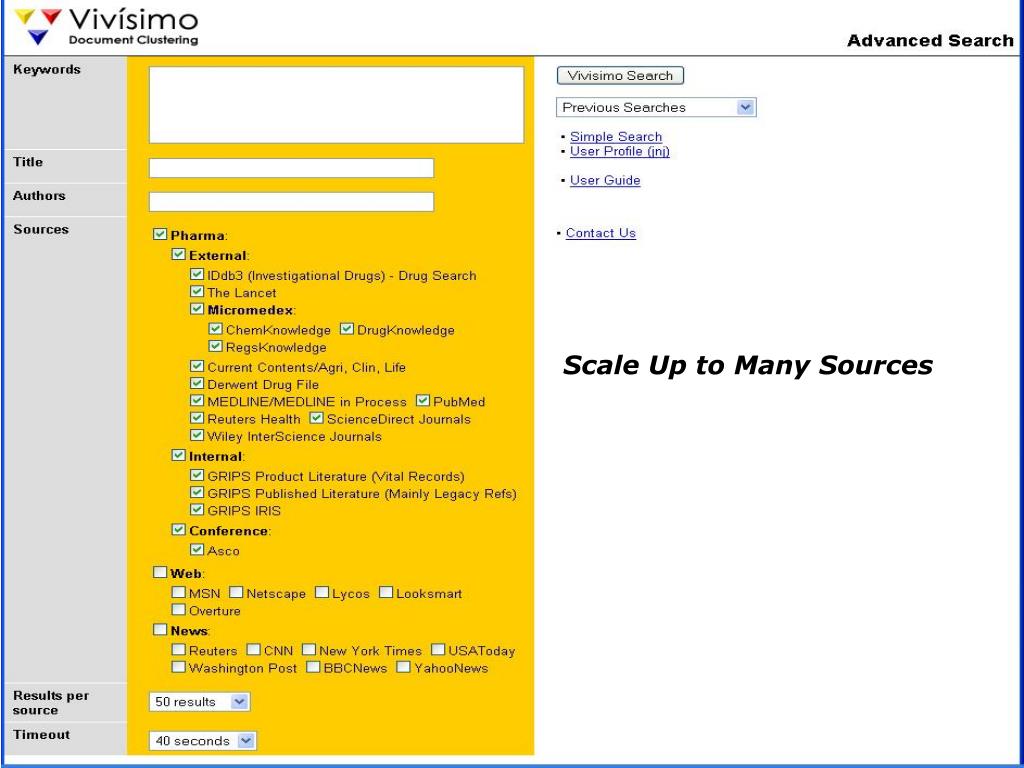Check the CNN checkbox
Screen dimensions: 1024x768
[253, 649]
